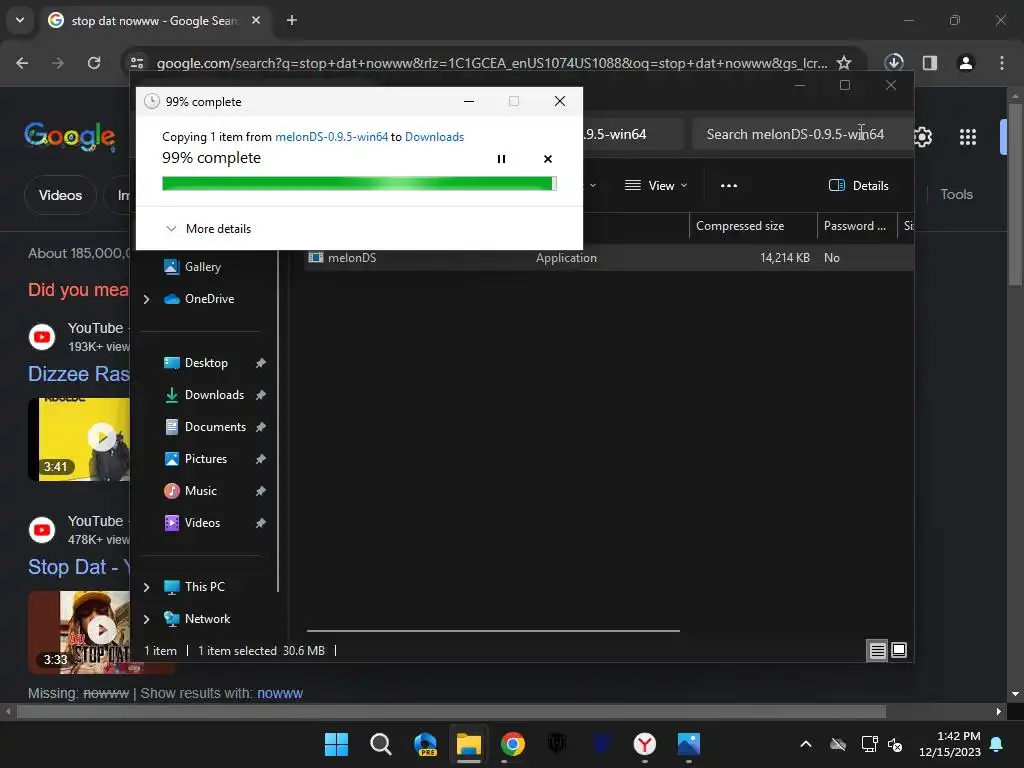Expand the This PC tree node

pyautogui.click(x=146, y=587)
